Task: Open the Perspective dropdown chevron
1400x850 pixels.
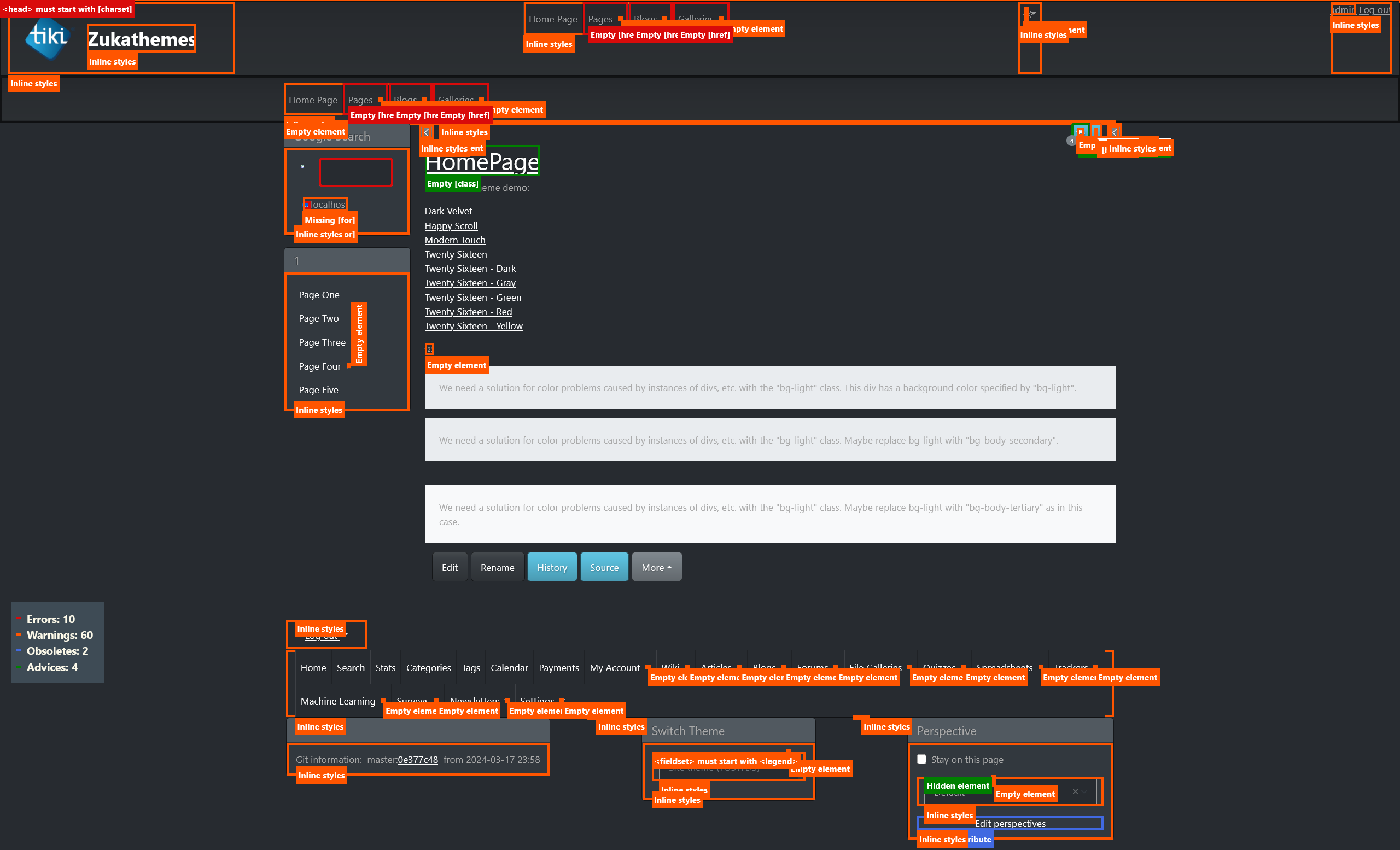Action: pyautogui.click(x=1084, y=791)
